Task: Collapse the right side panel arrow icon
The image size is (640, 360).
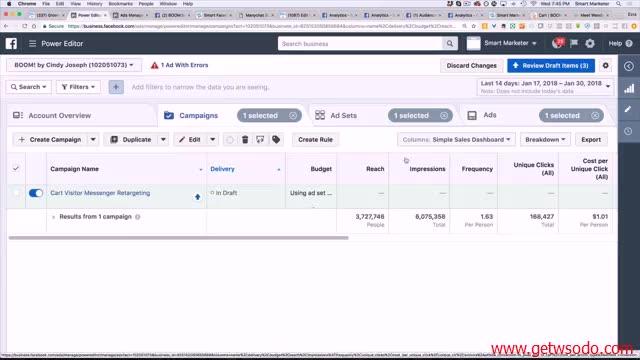Action: point(629,66)
